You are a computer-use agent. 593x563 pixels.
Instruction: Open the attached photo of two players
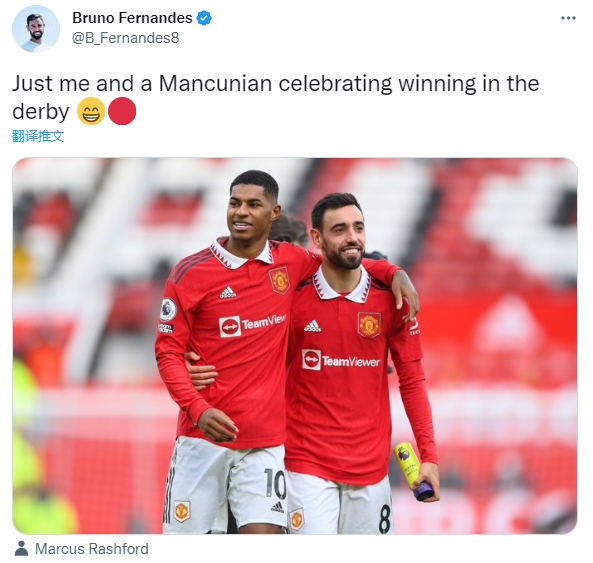point(295,346)
